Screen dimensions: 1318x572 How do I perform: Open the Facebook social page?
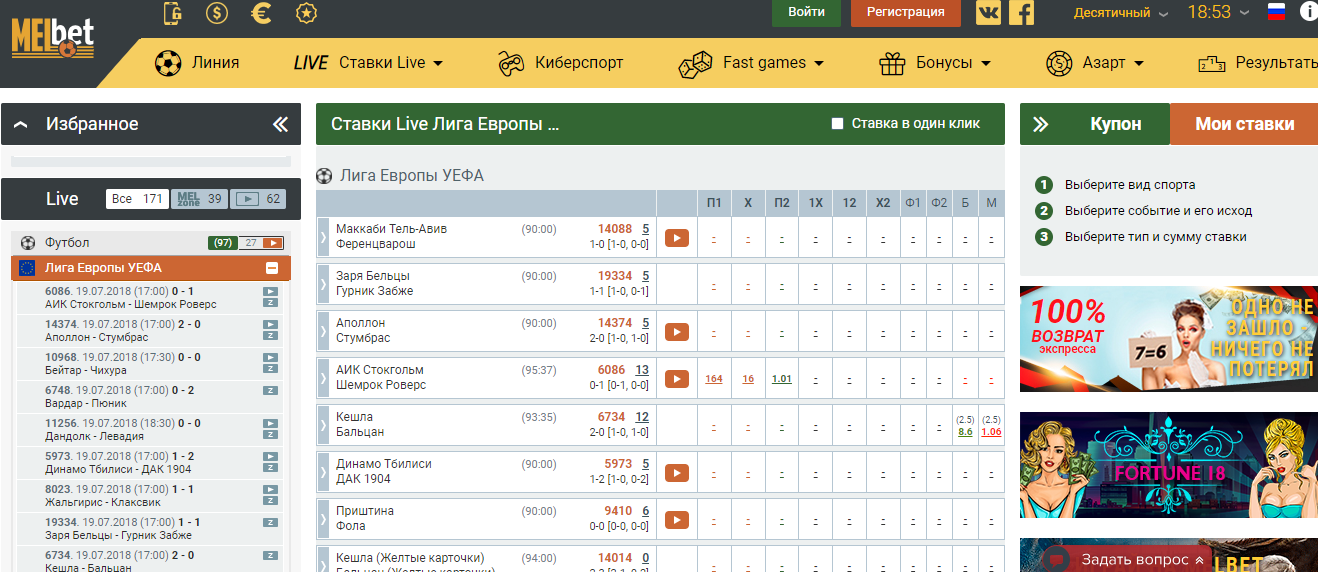1021,12
